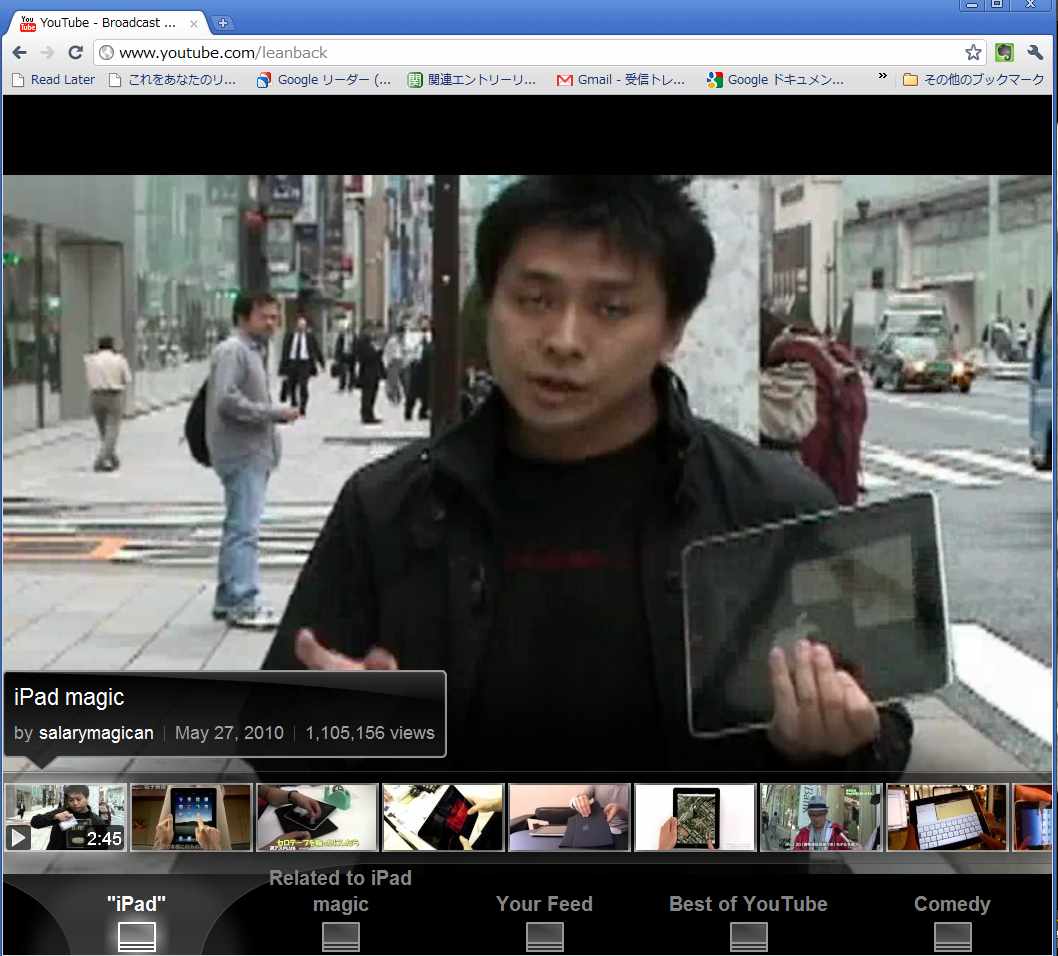Screen dimensions: 1058x956
Task: Open the Google リーダー bookmark
Action: (324, 80)
